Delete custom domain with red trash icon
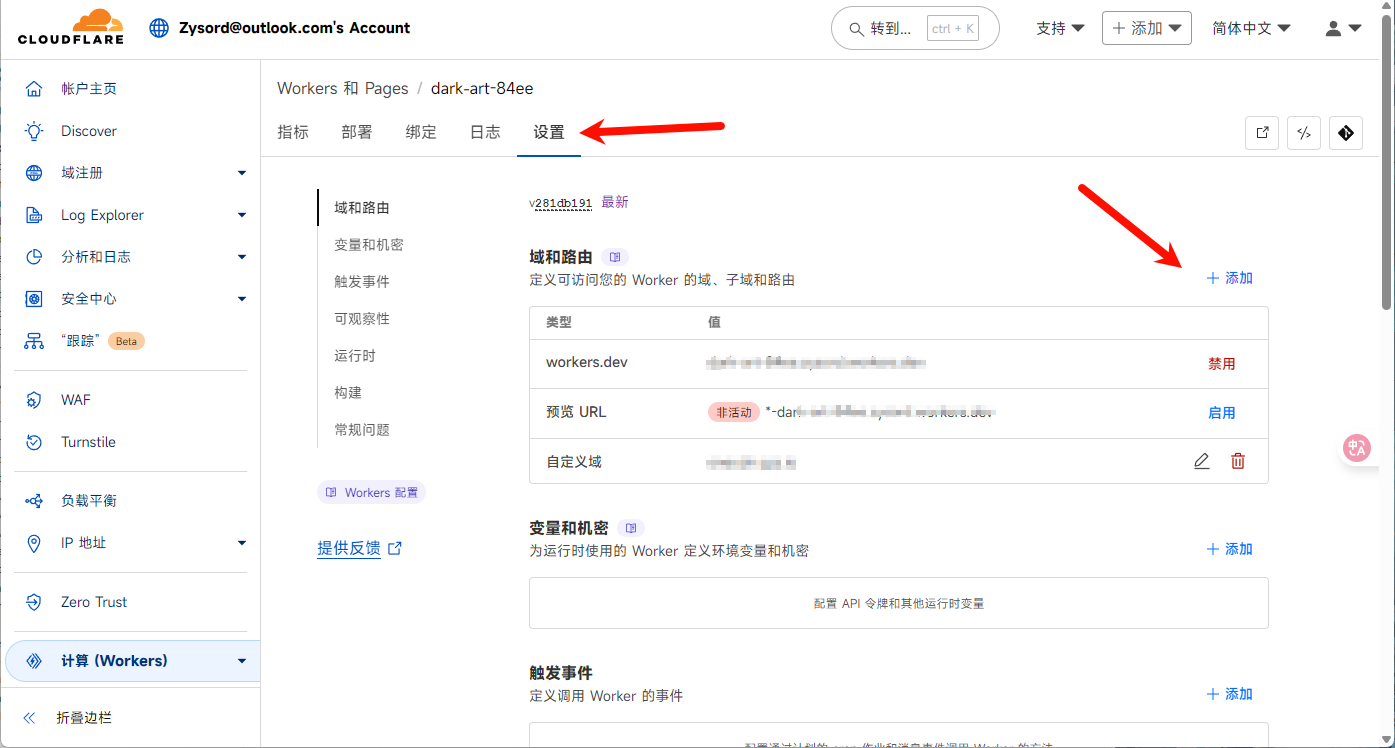 click(x=1238, y=461)
